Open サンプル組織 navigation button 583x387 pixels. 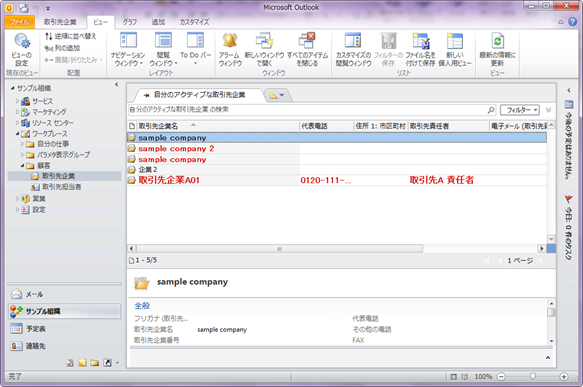coord(64,311)
